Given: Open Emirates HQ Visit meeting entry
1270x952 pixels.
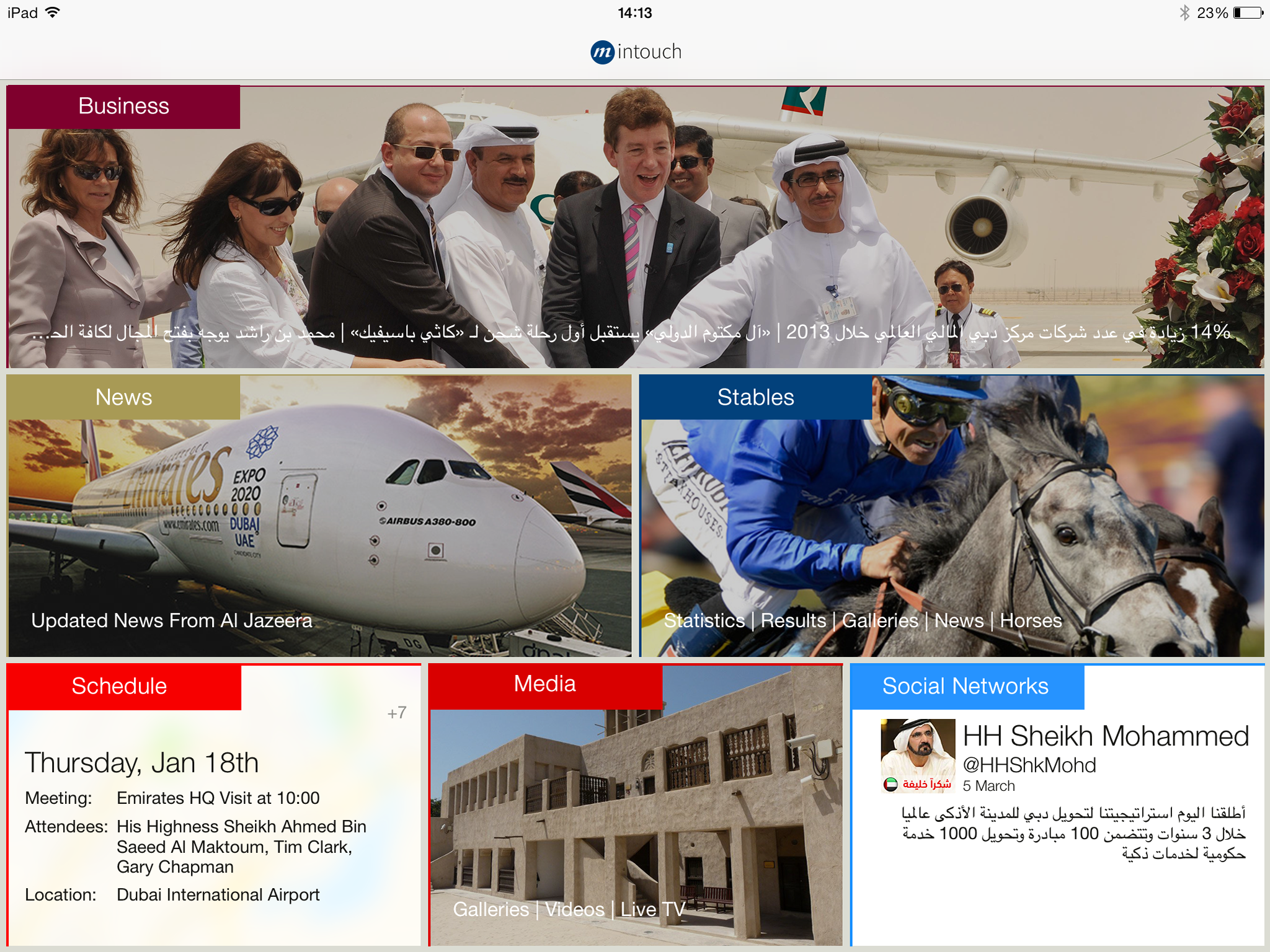Looking at the screenshot, I should 218,798.
